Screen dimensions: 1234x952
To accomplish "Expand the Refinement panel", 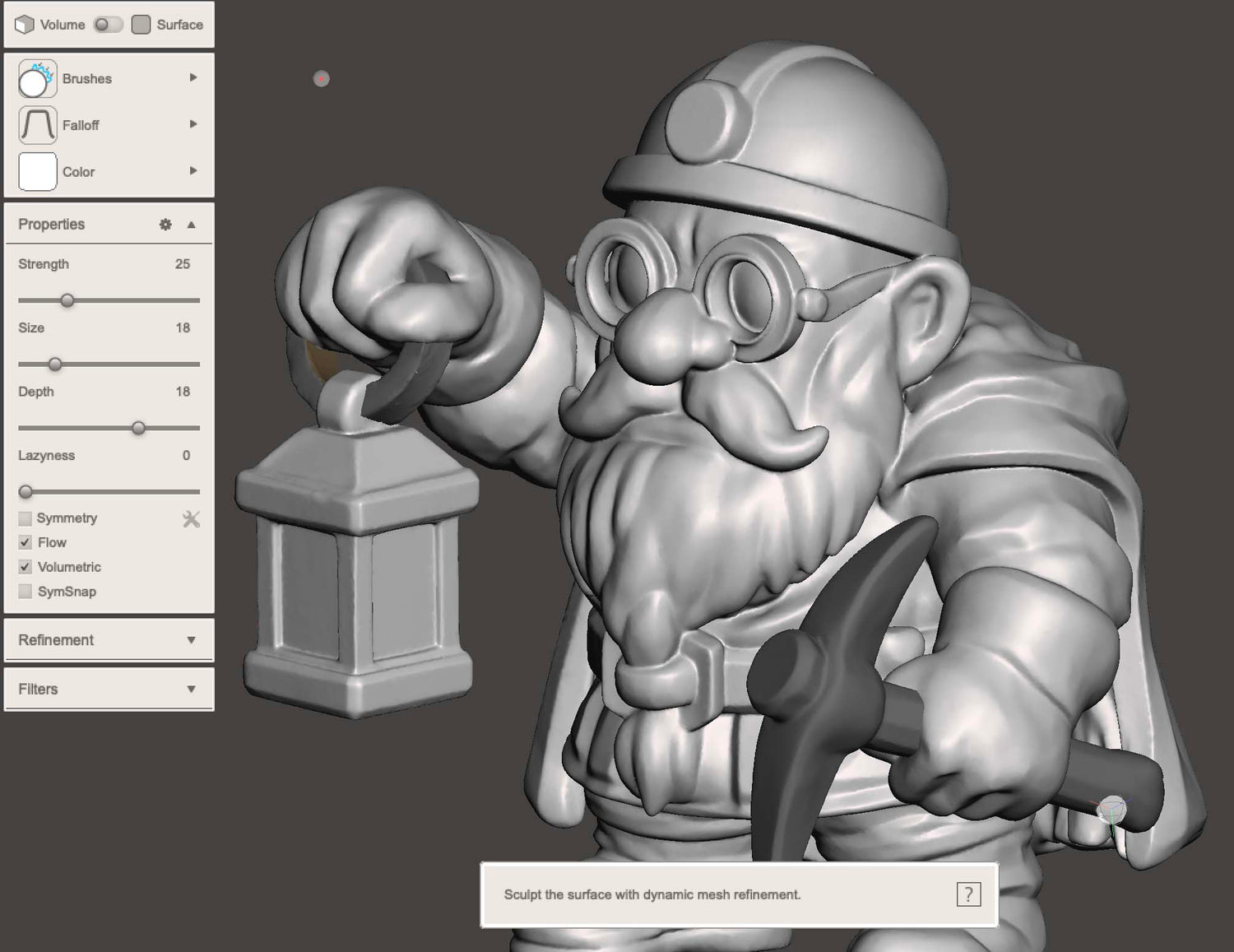I will (x=191, y=640).
